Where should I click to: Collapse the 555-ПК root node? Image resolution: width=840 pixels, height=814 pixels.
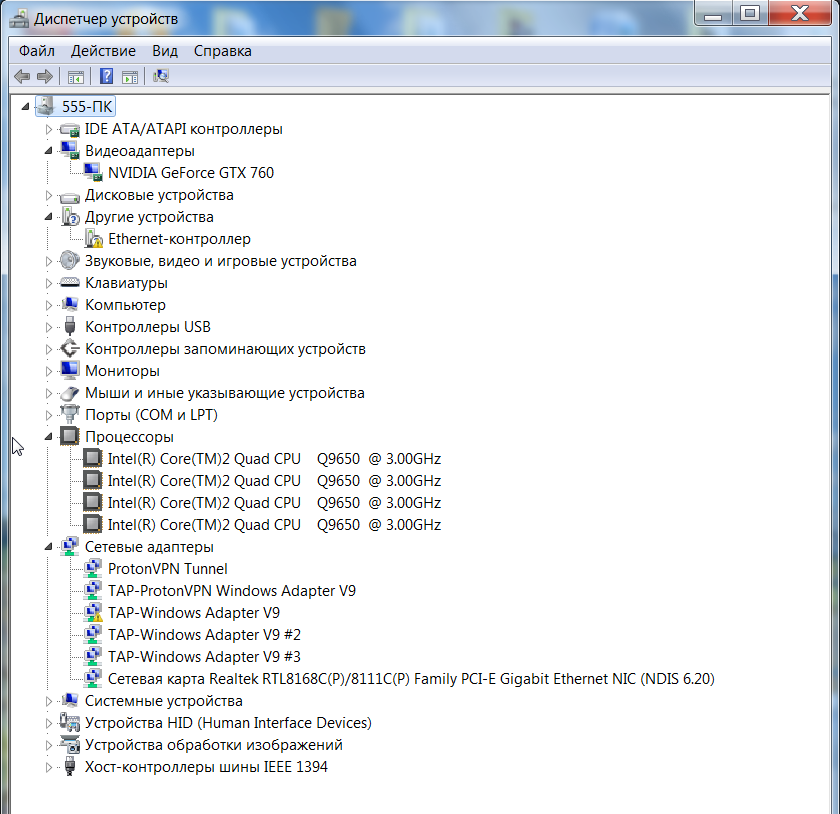click(25, 107)
